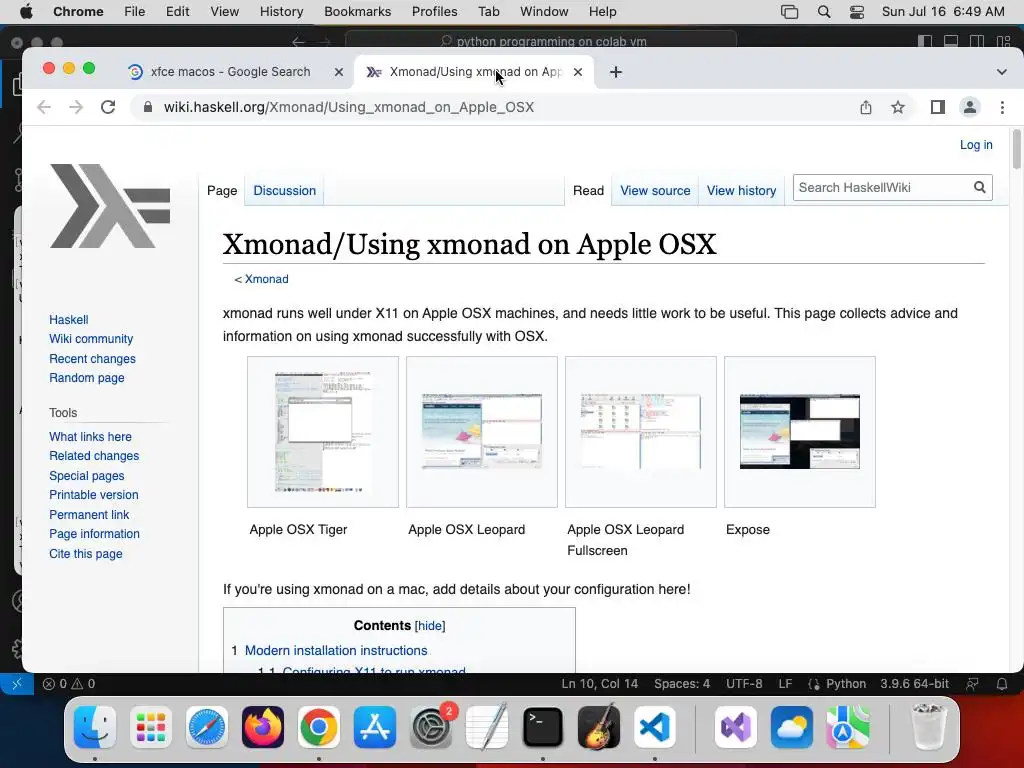Open the Profiles menu
The width and height of the screenshot is (1024, 768).
click(x=434, y=12)
